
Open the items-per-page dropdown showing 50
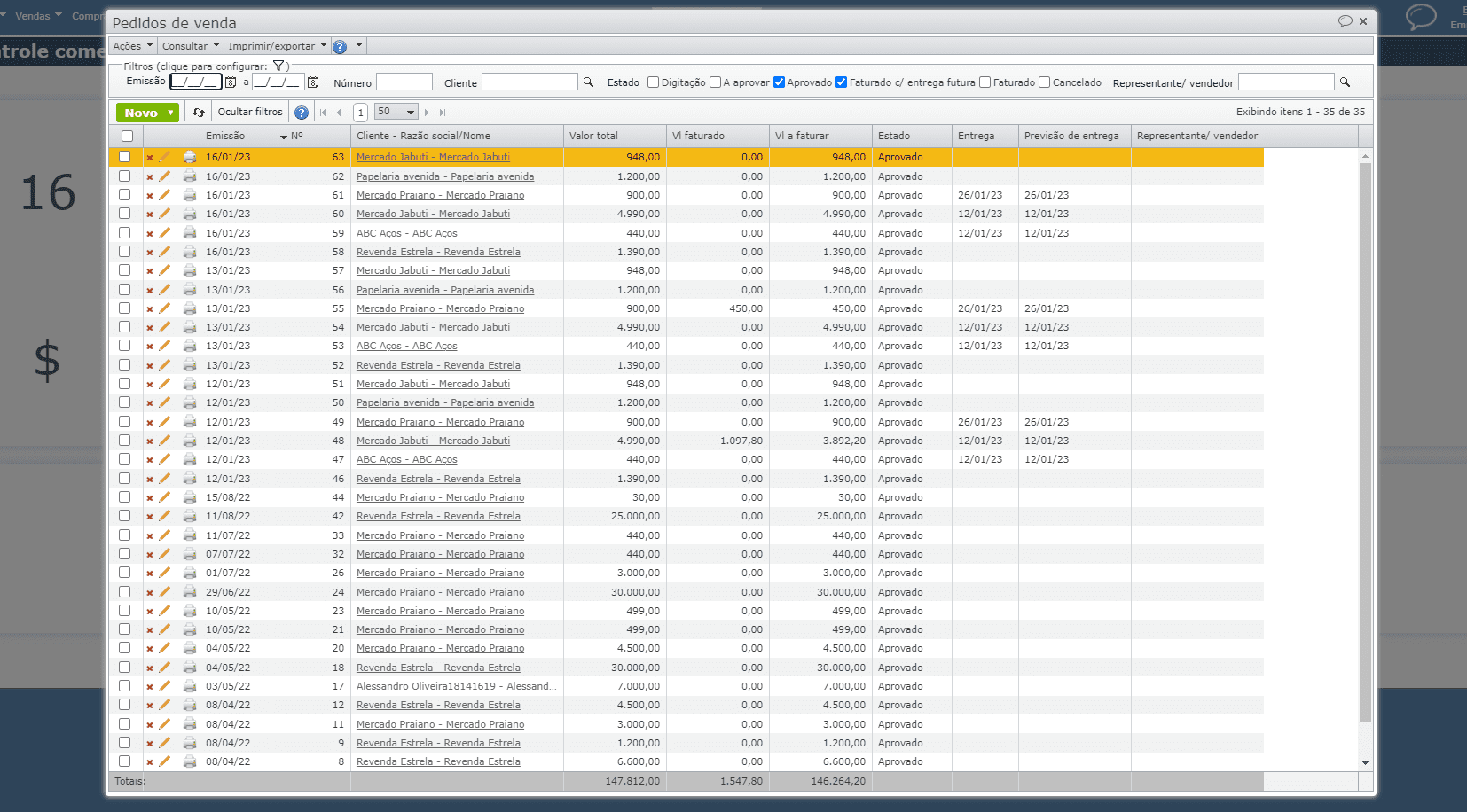point(396,112)
